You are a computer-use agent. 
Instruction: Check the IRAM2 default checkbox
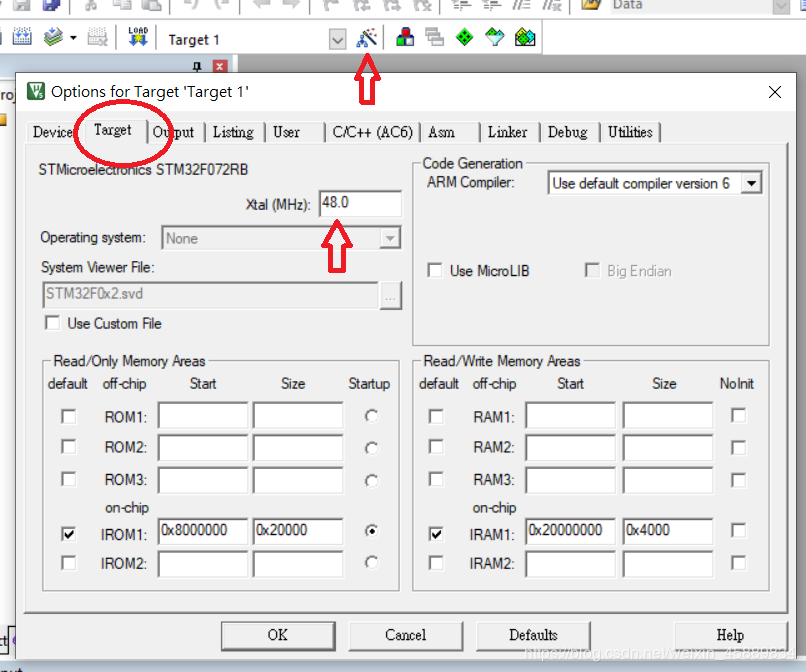[x=436, y=562]
